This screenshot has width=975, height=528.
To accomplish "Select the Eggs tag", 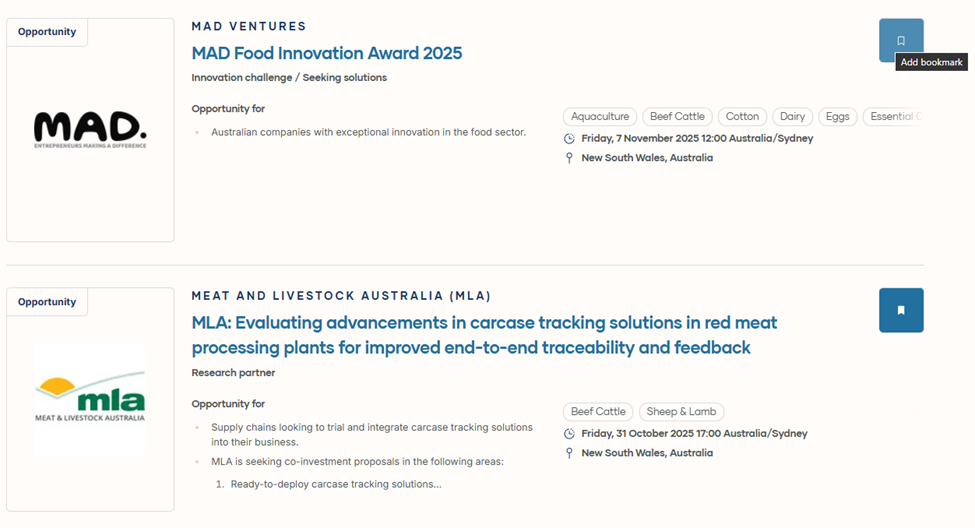I will click(x=838, y=117).
